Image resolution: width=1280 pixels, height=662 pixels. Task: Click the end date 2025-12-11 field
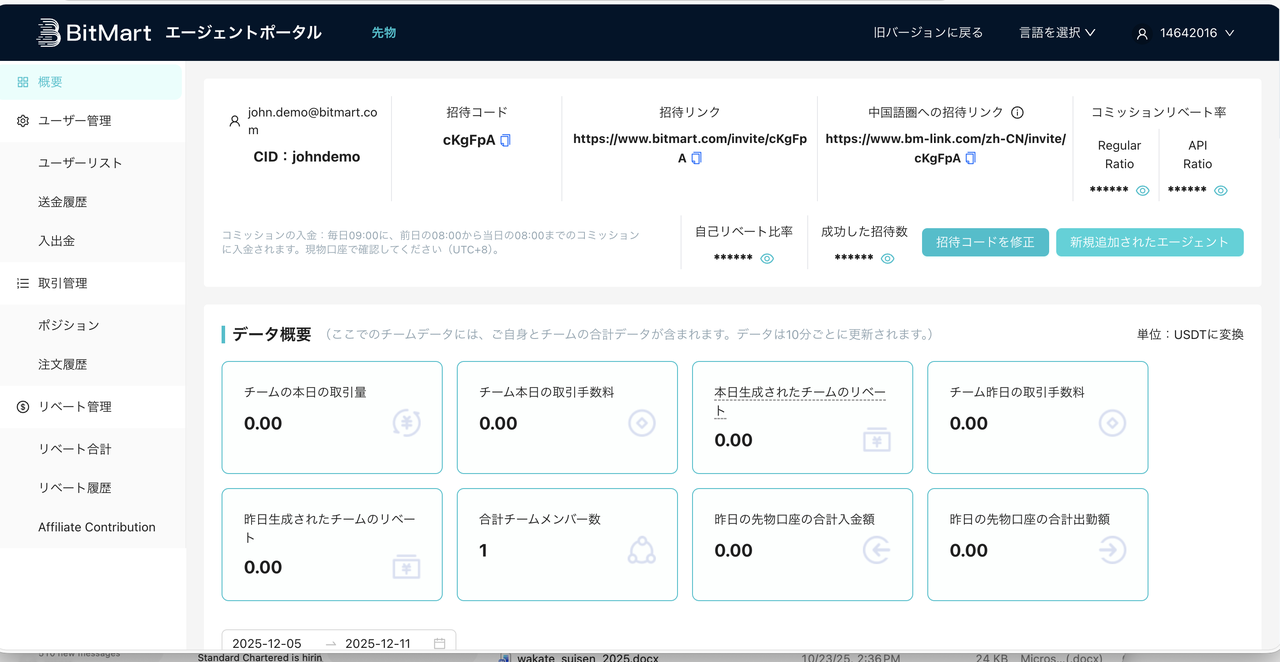[x=378, y=644]
